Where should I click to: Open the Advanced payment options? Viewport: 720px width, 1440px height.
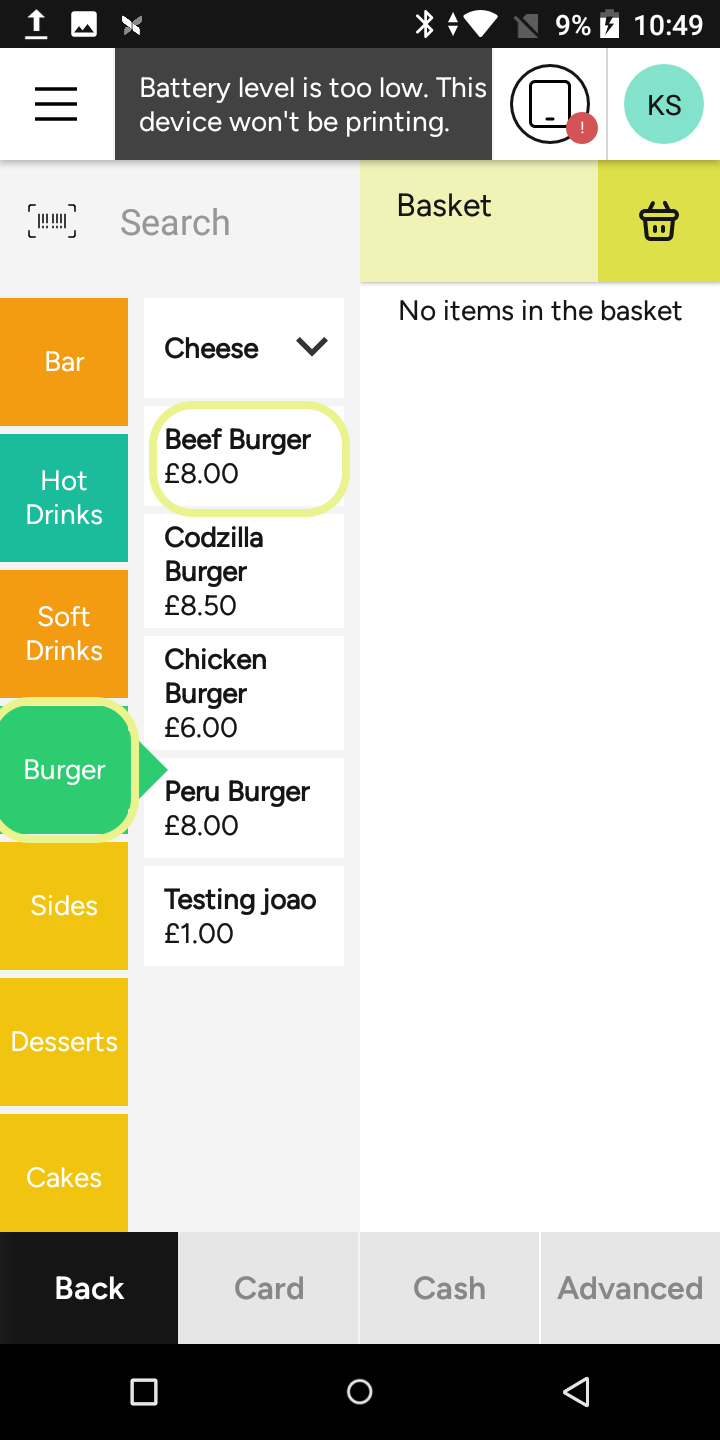630,1288
